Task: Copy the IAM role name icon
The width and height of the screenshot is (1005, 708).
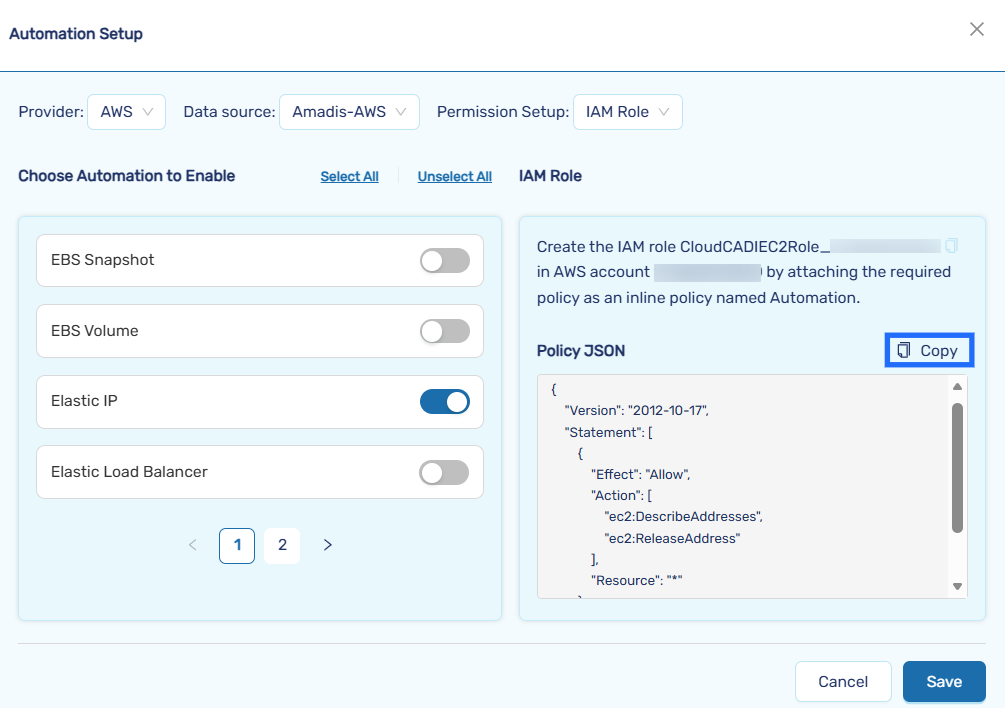Action: coord(951,246)
